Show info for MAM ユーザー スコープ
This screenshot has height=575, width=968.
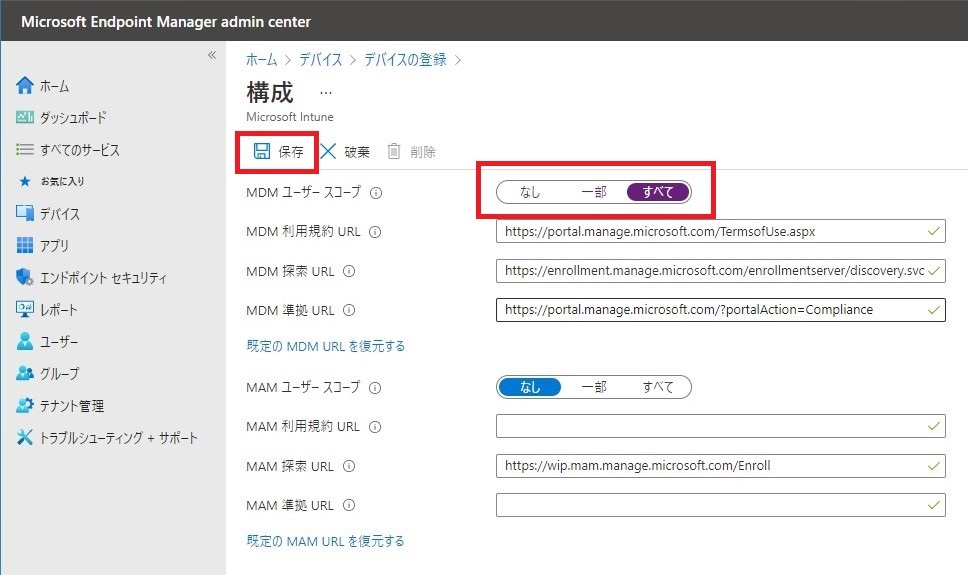(375, 388)
